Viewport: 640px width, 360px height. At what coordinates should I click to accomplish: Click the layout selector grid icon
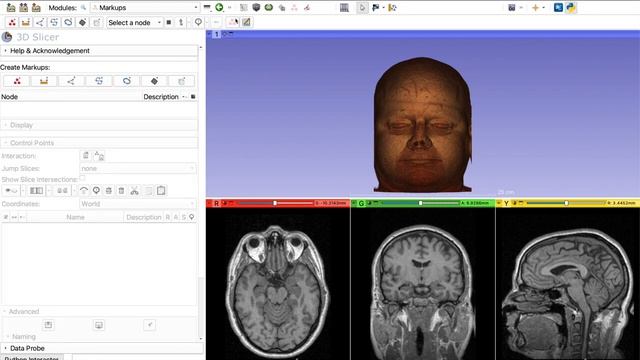click(344, 7)
